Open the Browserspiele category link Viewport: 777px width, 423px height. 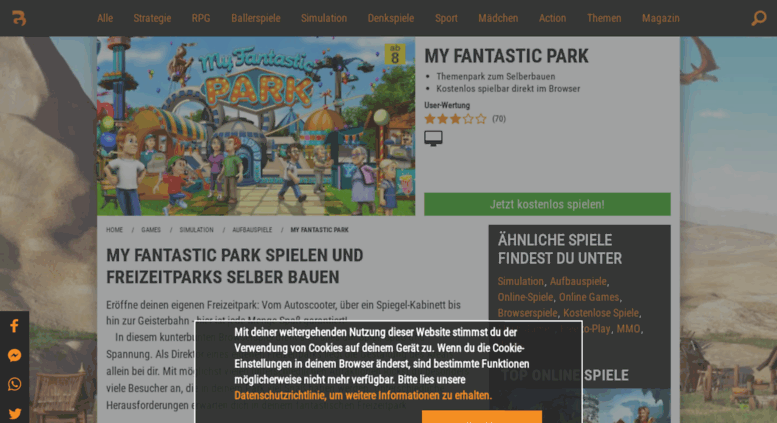[527, 313]
